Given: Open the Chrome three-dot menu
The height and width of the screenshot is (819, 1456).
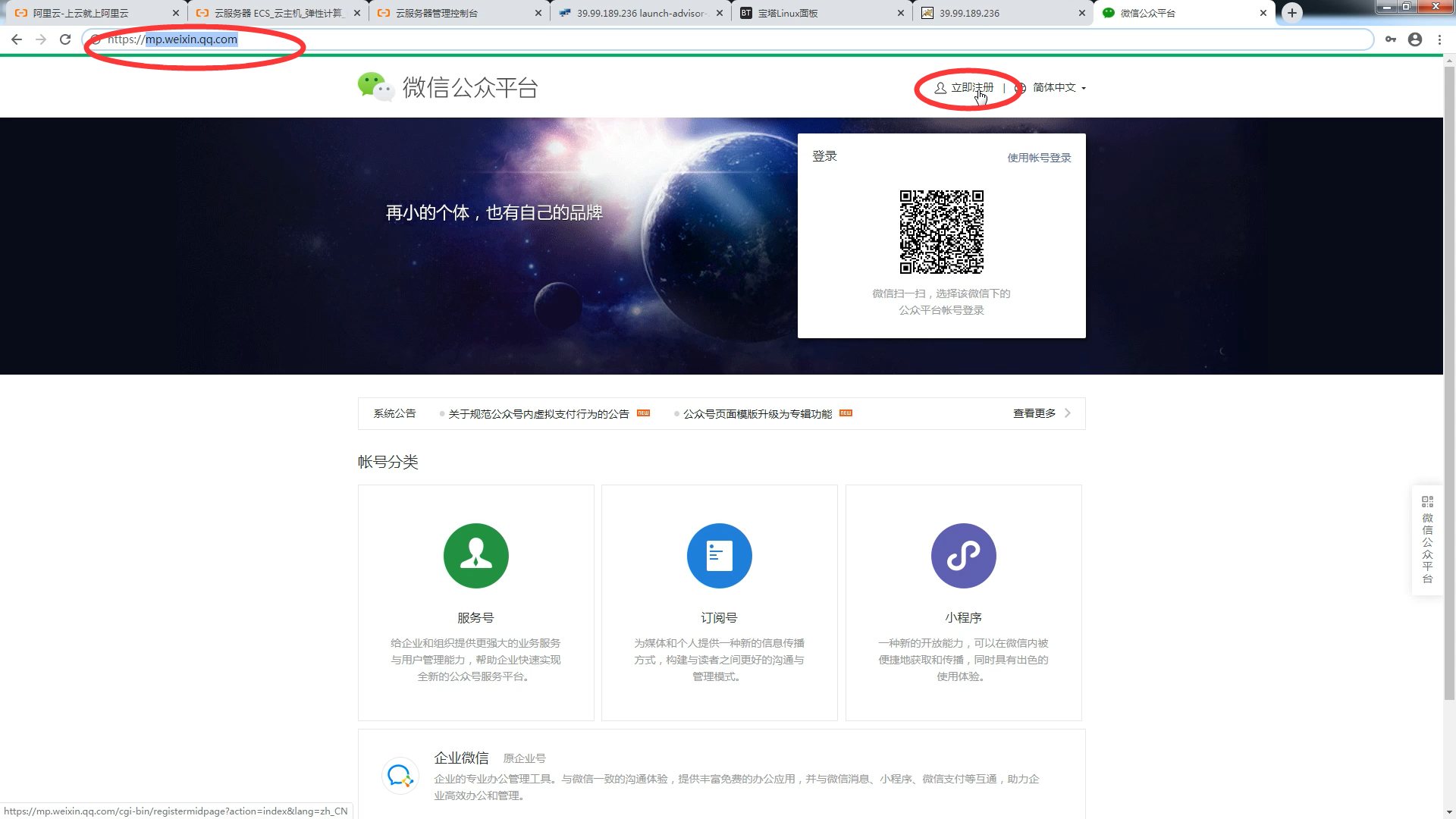Looking at the screenshot, I should (x=1439, y=39).
